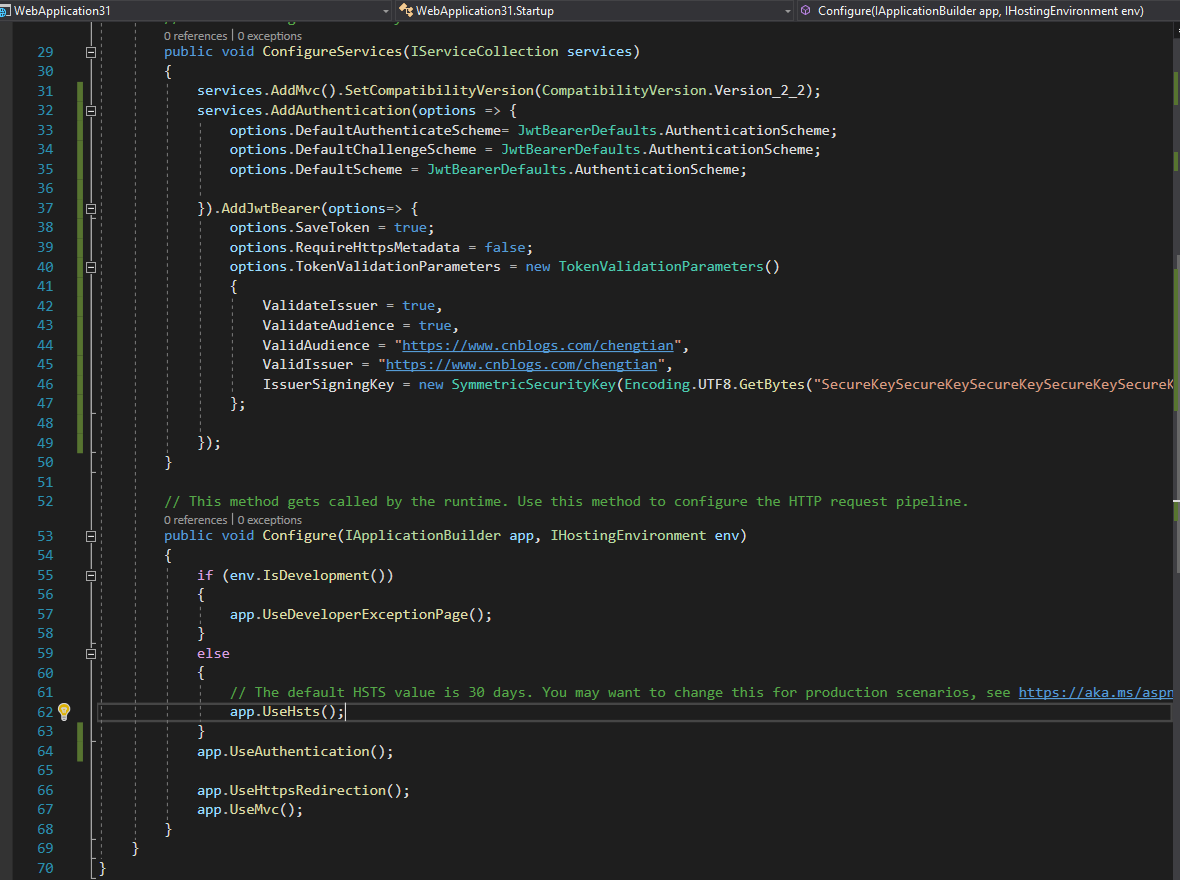
Task: Click line number 31 in the gutter
Action: coord(45,91)
